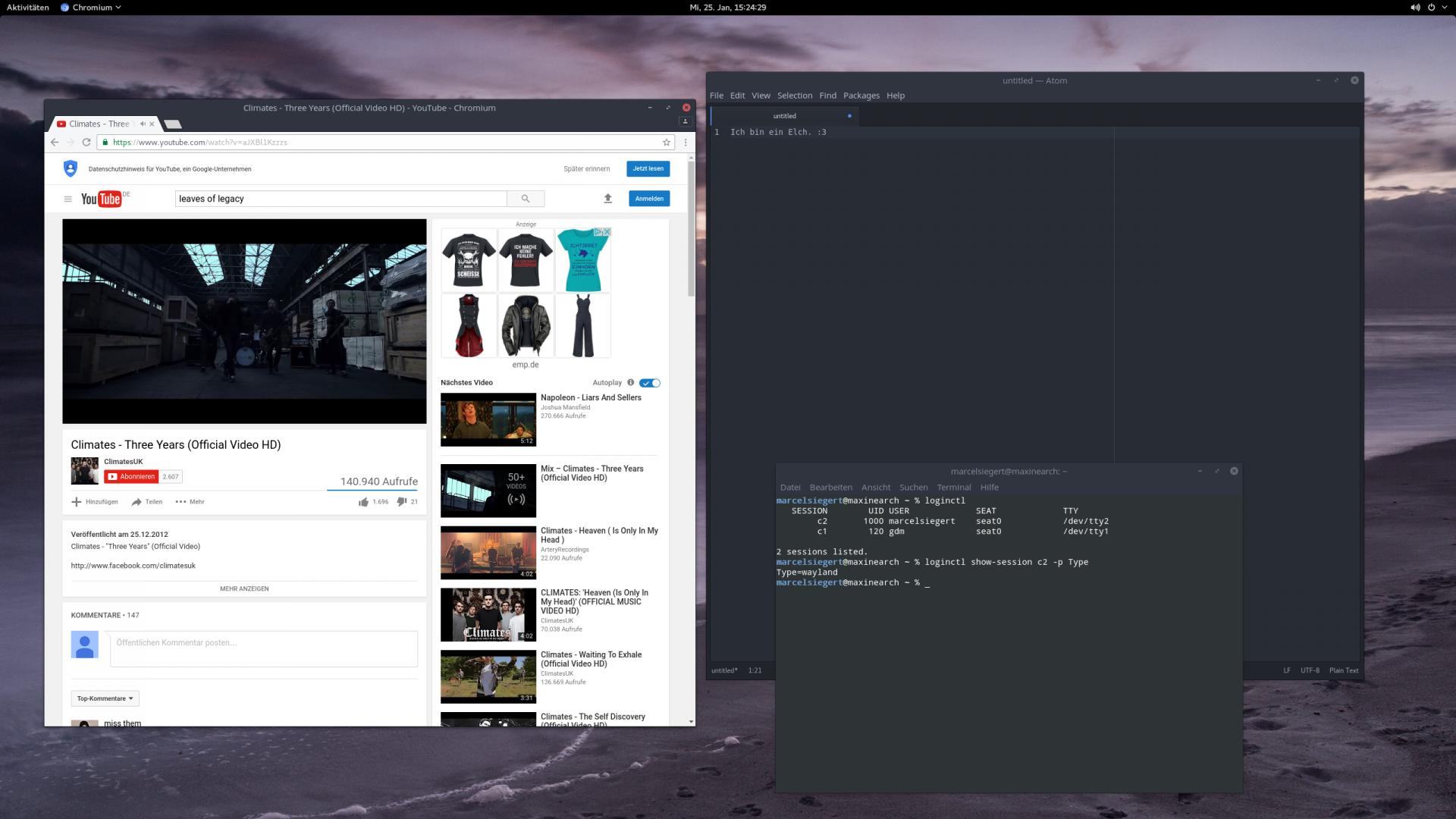Screen dimensions: 1456x819
Task: Open Atom View menu
Action: (x=761, y=96)
